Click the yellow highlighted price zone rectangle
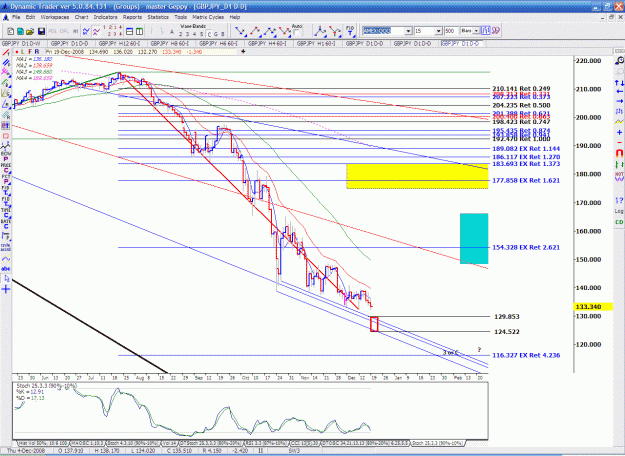Screen dimensions: 625x456 417,176
